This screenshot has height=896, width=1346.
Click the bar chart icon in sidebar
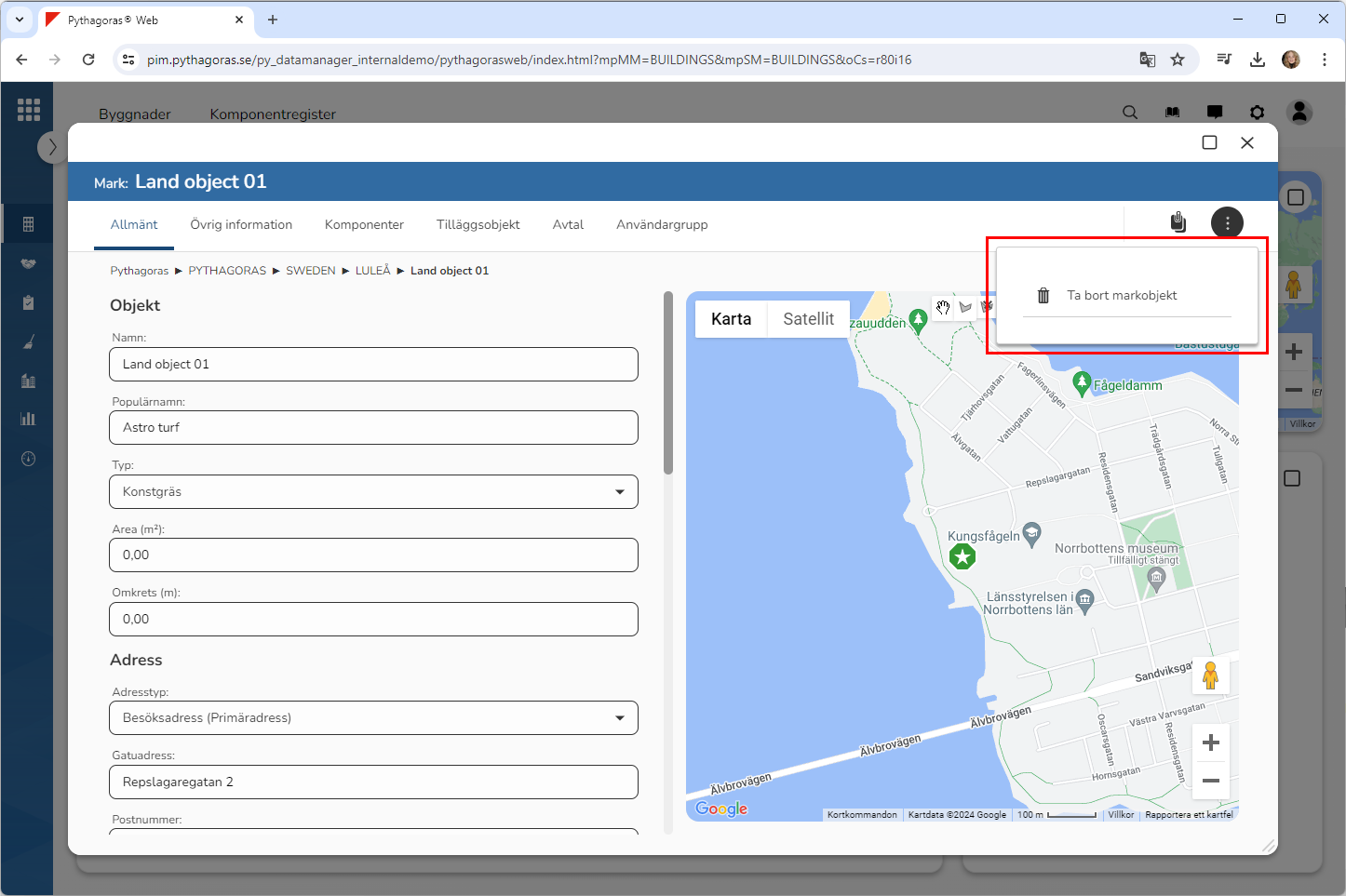pos(28,419)
